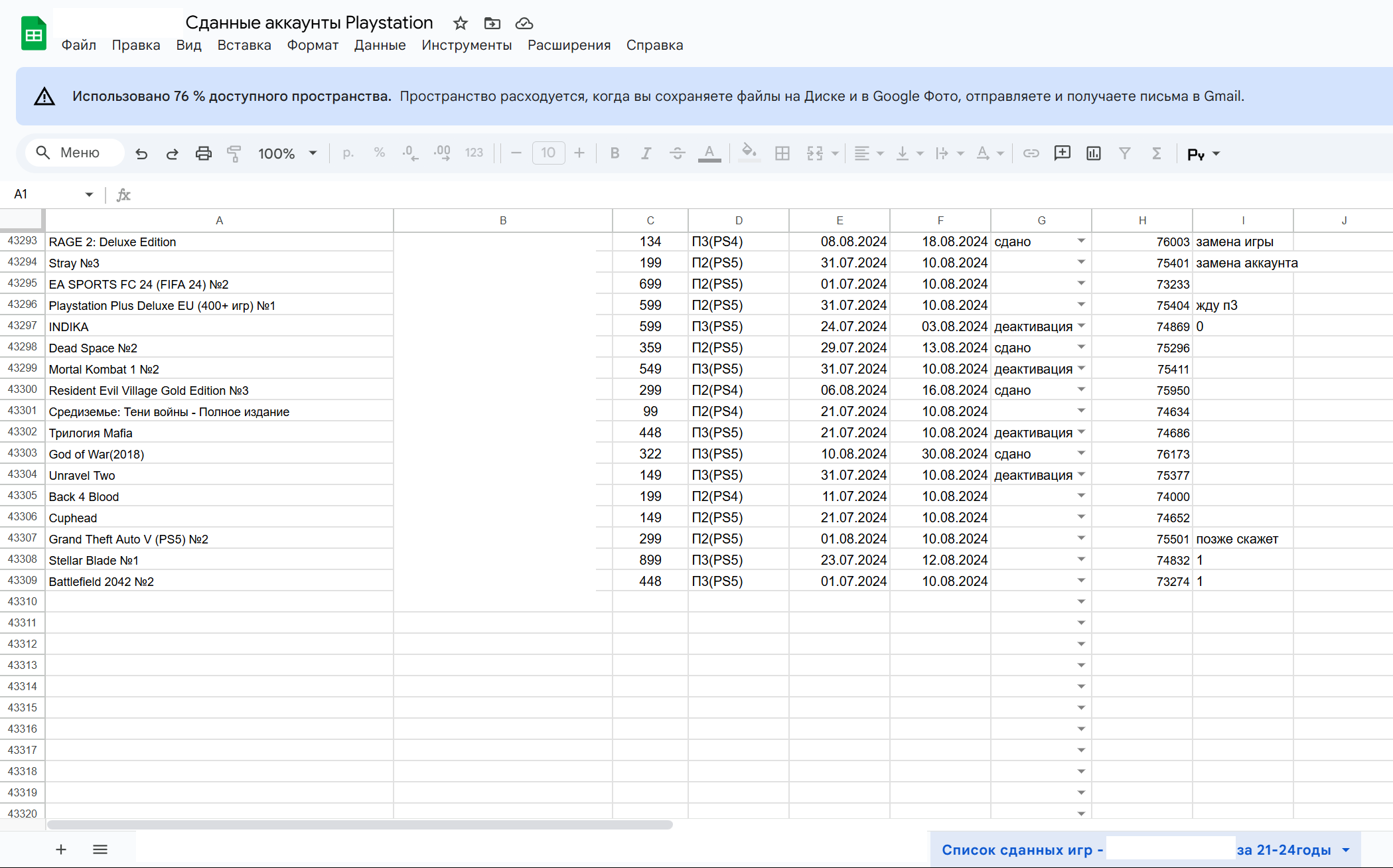The image size is (1393, 868).
Task: Open horizontal align dropdown
Action: point(869,153)
